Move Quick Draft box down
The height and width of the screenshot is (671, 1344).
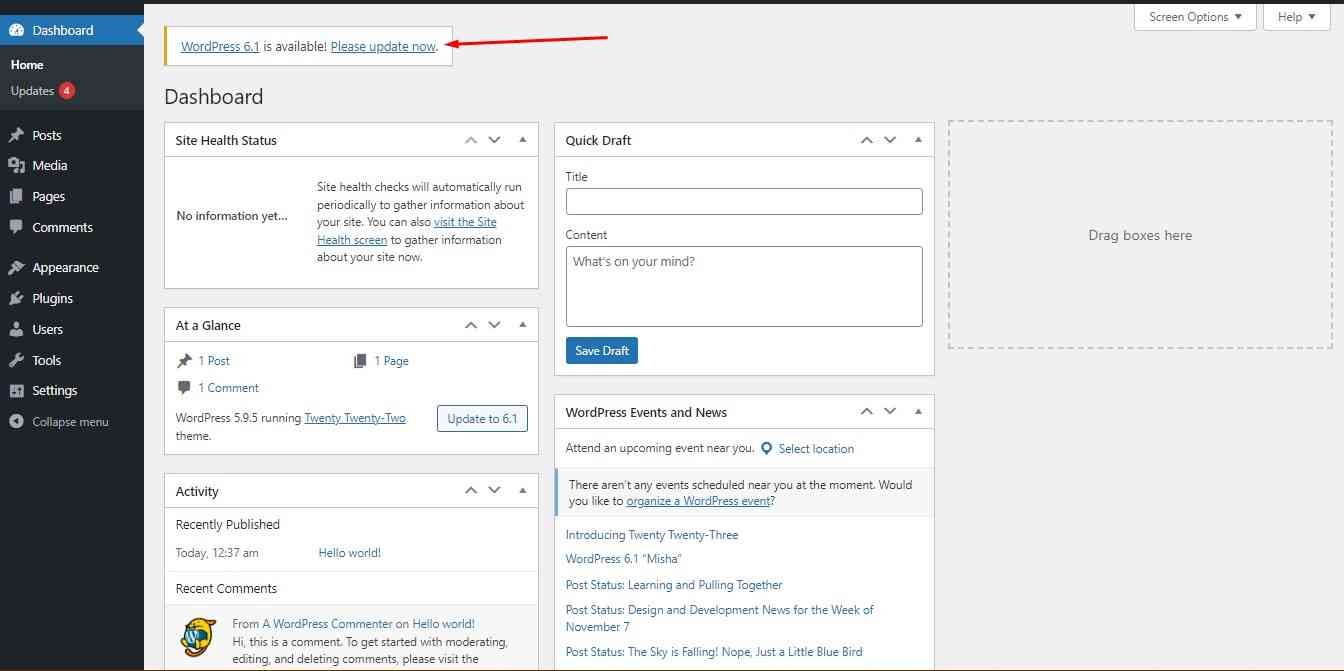(x=890, y=140)
